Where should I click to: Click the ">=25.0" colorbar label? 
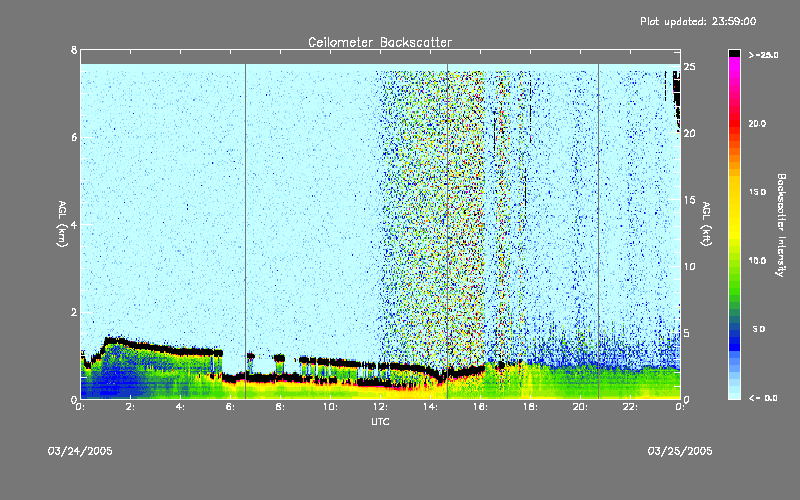[763, 55]
